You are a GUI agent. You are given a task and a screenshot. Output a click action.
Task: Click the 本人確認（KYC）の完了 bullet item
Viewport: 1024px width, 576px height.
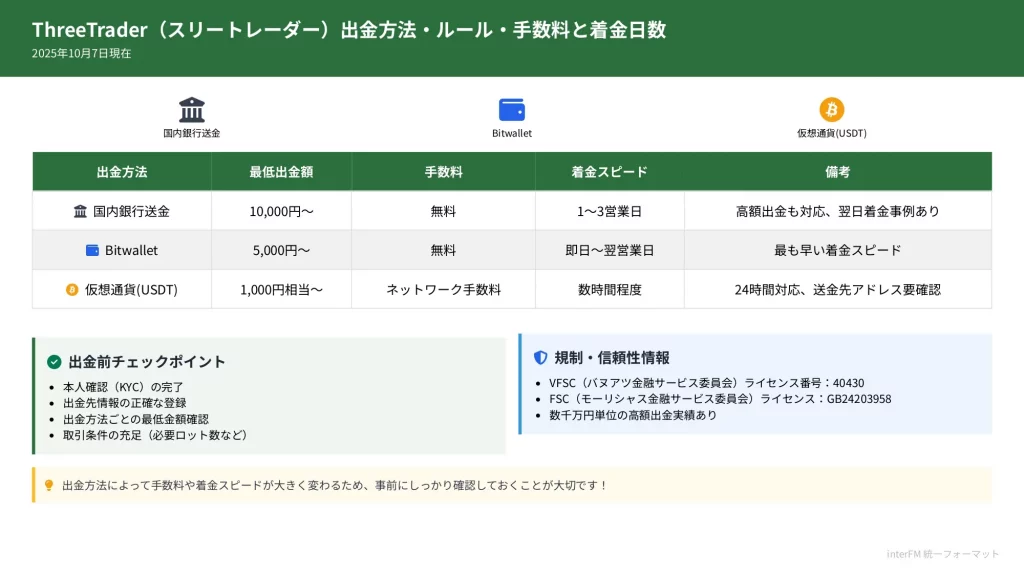pos(123,387)
